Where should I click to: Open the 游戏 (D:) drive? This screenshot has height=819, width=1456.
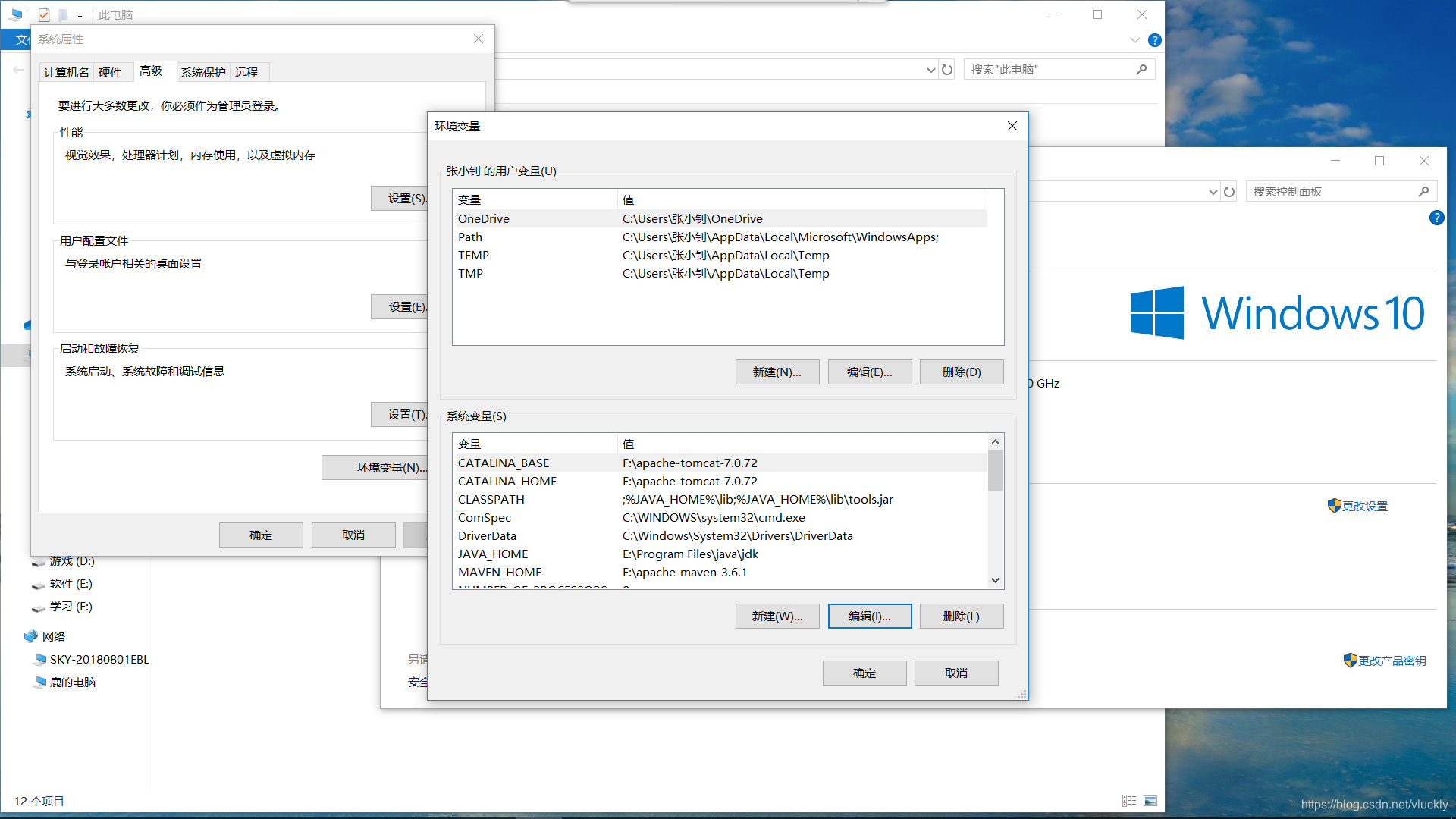click(63, 561)
